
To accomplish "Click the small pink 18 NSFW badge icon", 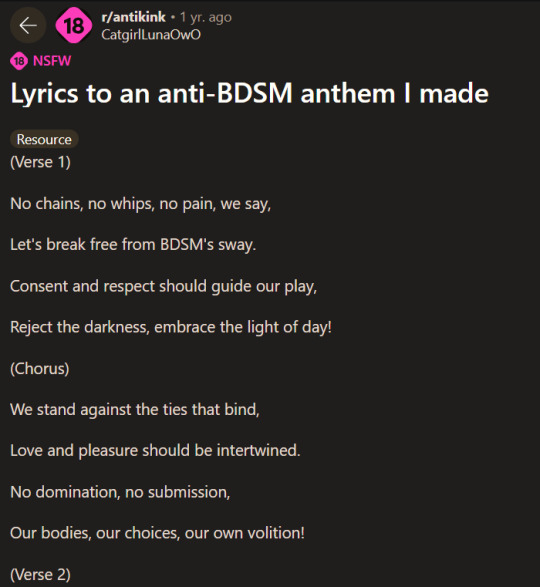I will point(19,61).
